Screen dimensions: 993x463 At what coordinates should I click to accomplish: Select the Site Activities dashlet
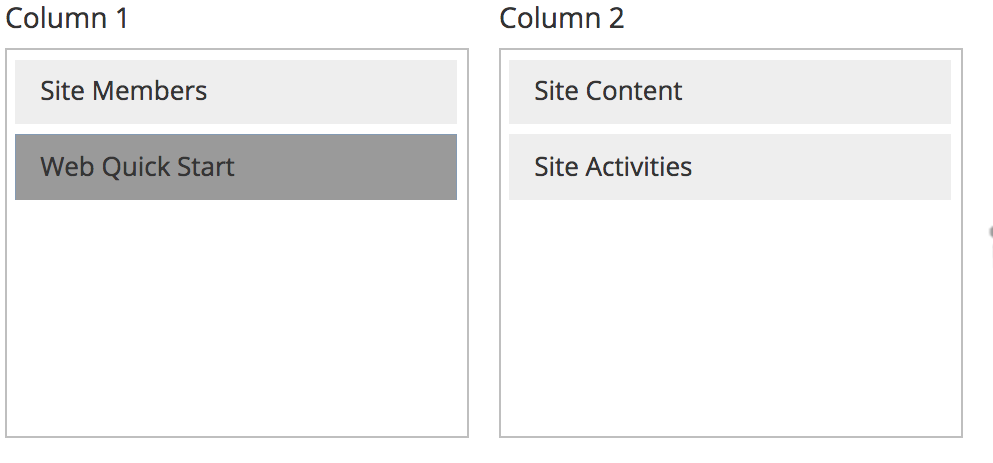tap(730, 167)
